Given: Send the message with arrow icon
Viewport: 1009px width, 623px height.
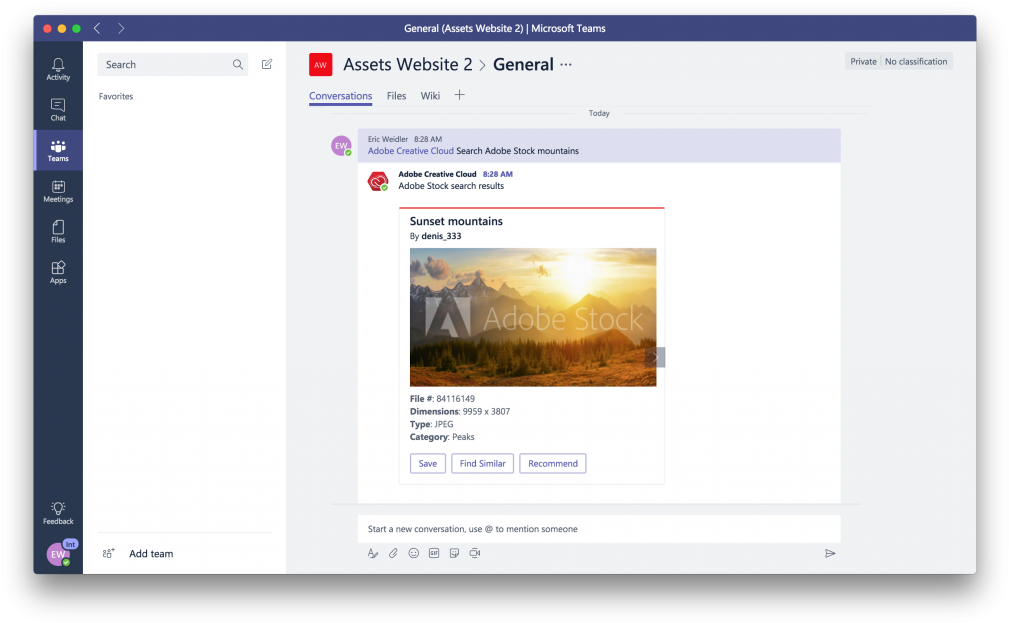Looking at the screenshot, I should 829,553.
